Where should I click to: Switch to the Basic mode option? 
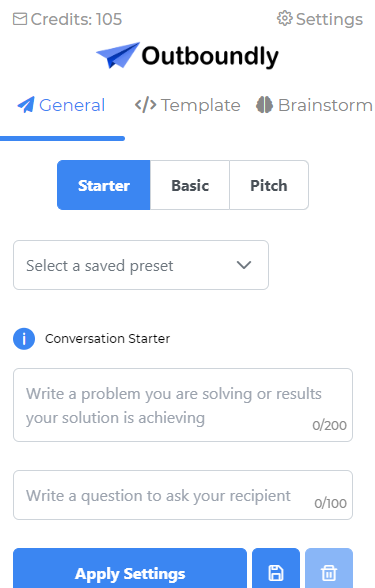click(190, 185)
